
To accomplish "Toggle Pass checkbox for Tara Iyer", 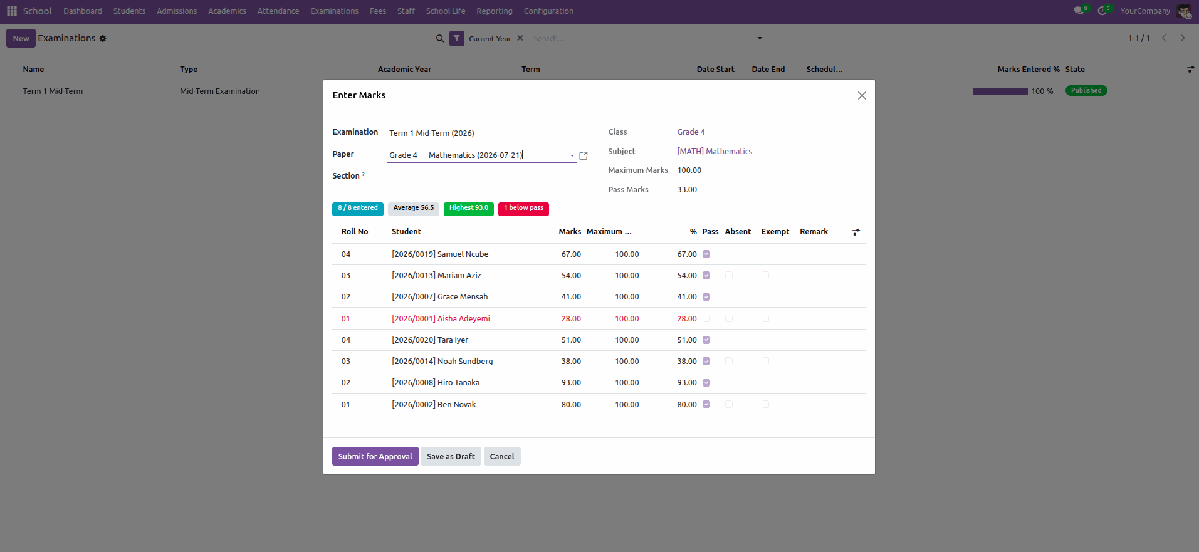I will click(x=707, y=339).
